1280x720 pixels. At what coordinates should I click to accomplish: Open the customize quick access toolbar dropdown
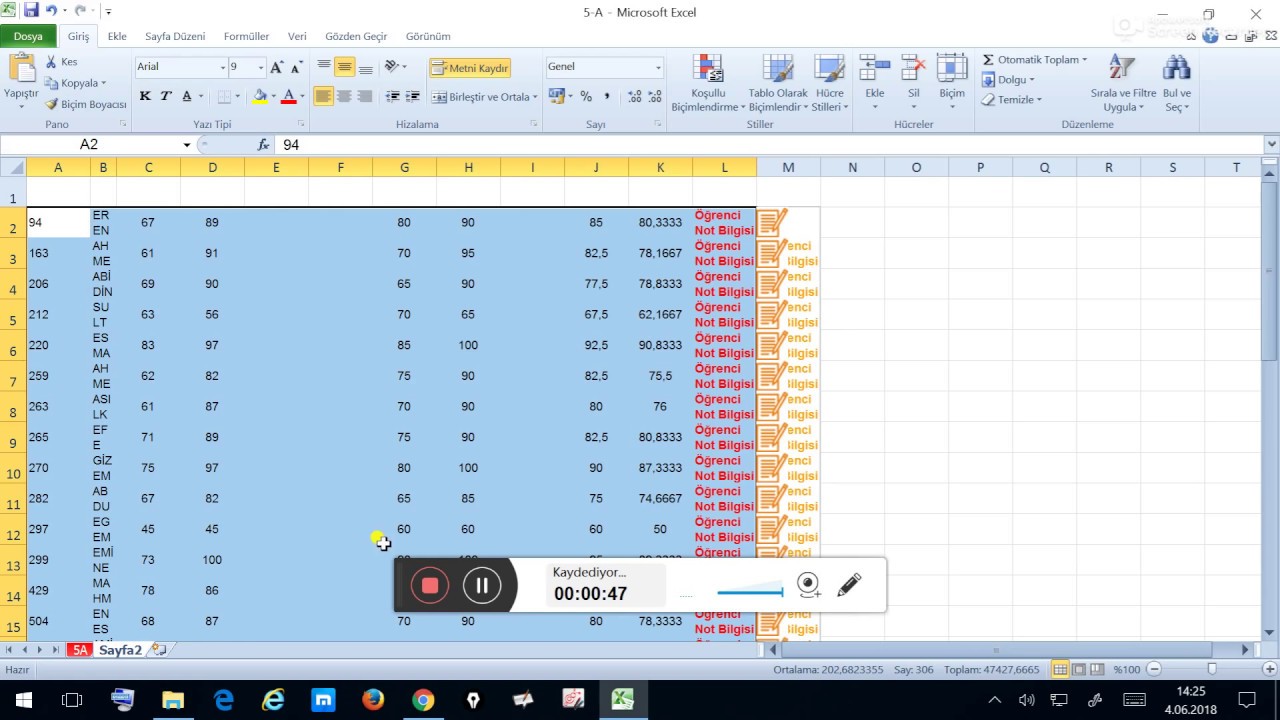(x=108, y=12)
